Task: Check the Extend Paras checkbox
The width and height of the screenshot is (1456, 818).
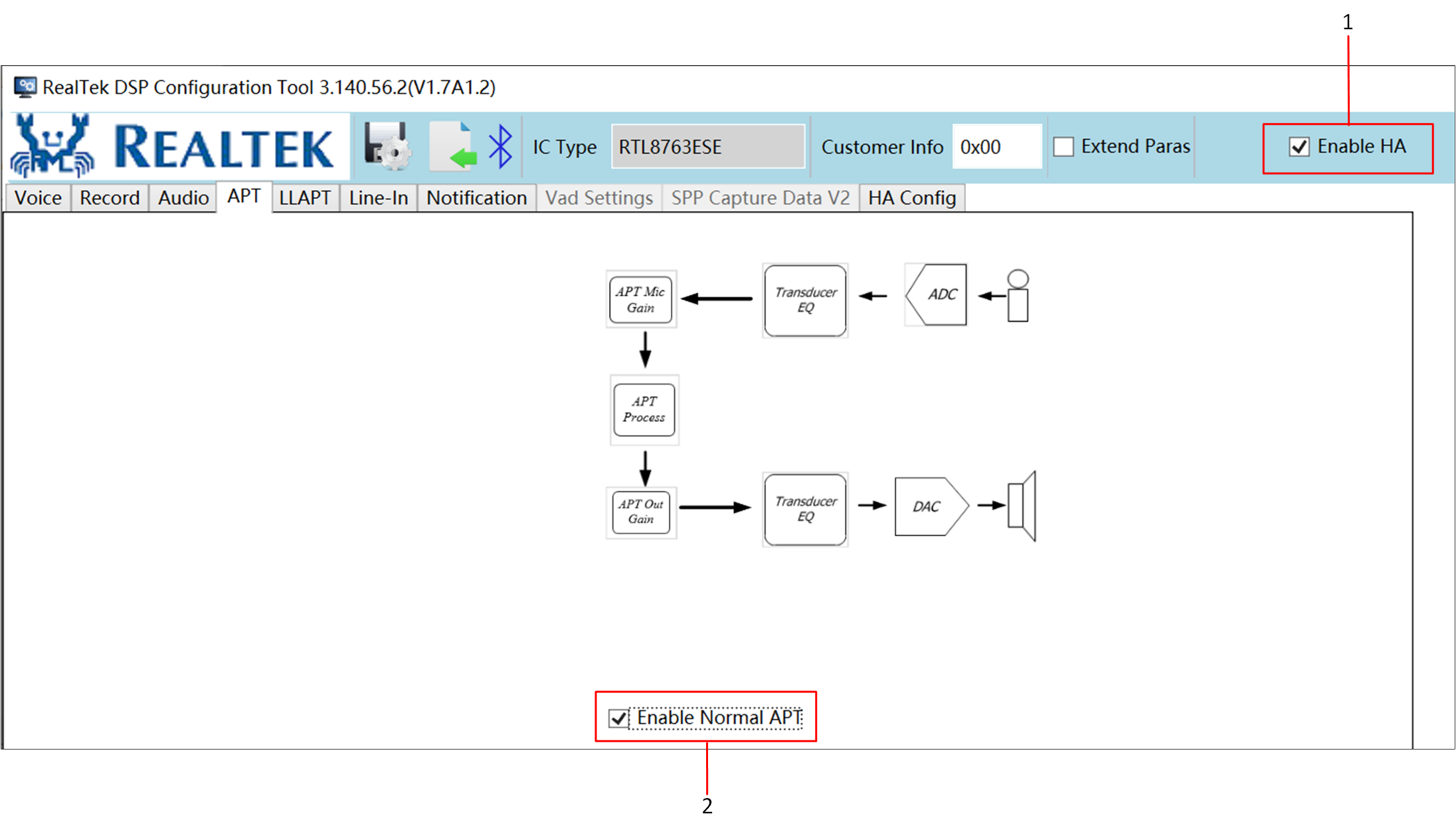Action: pos(1063,147)
